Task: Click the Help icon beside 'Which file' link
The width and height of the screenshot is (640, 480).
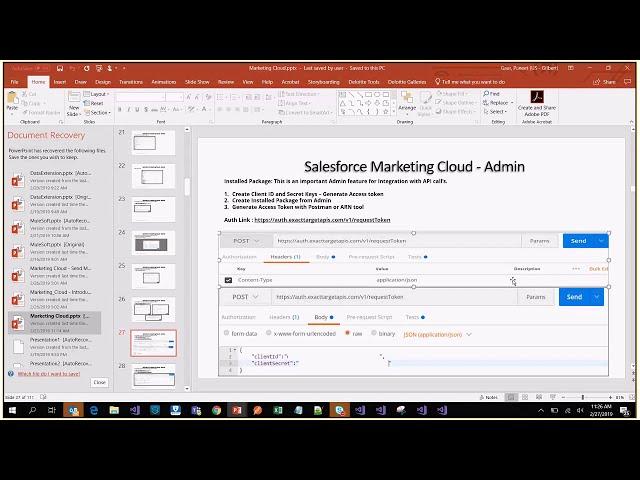Action: coord(11,373)
